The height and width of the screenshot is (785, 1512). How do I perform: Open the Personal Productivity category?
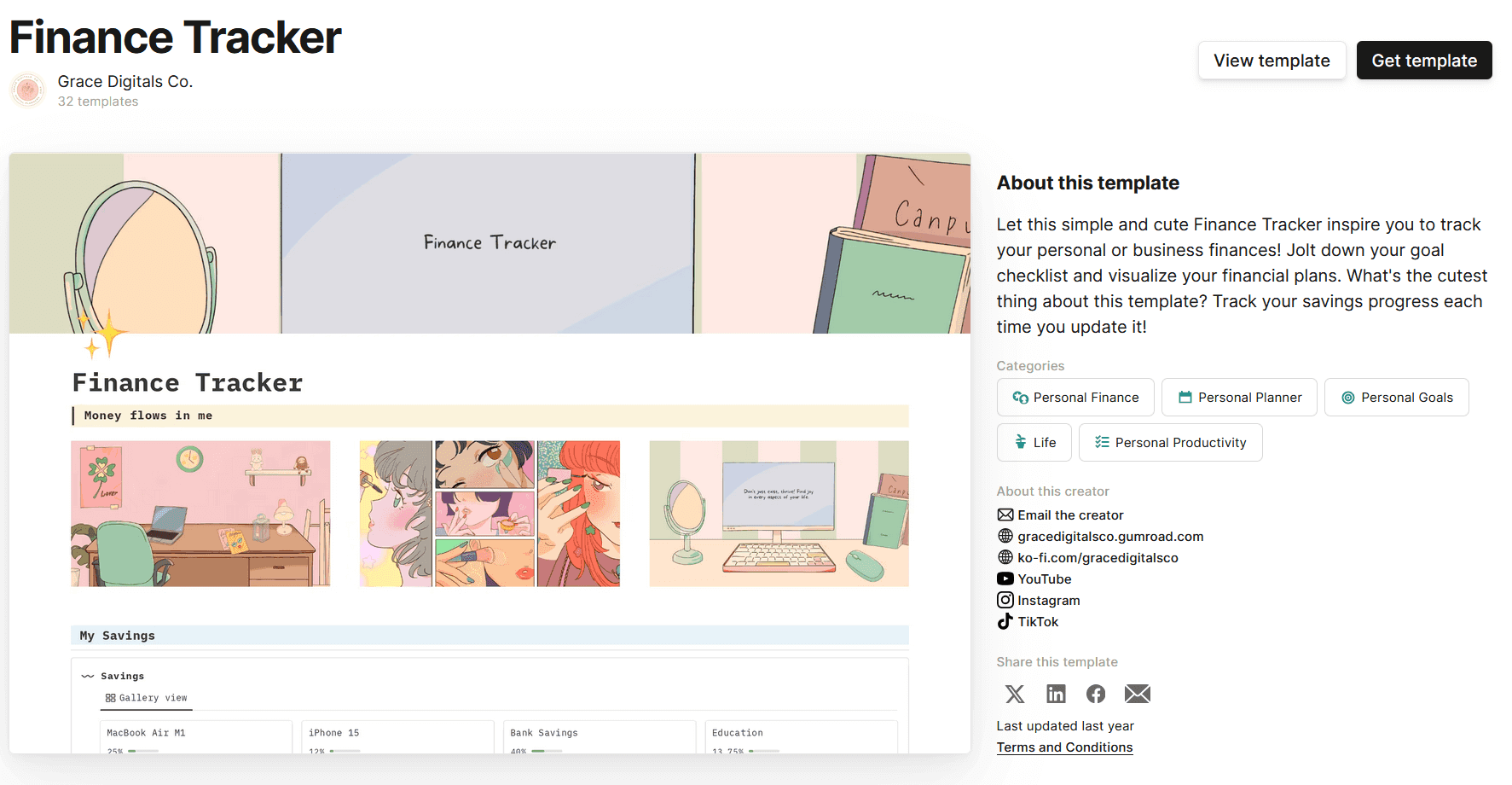pyautogui.click(x=1170, y=442)
